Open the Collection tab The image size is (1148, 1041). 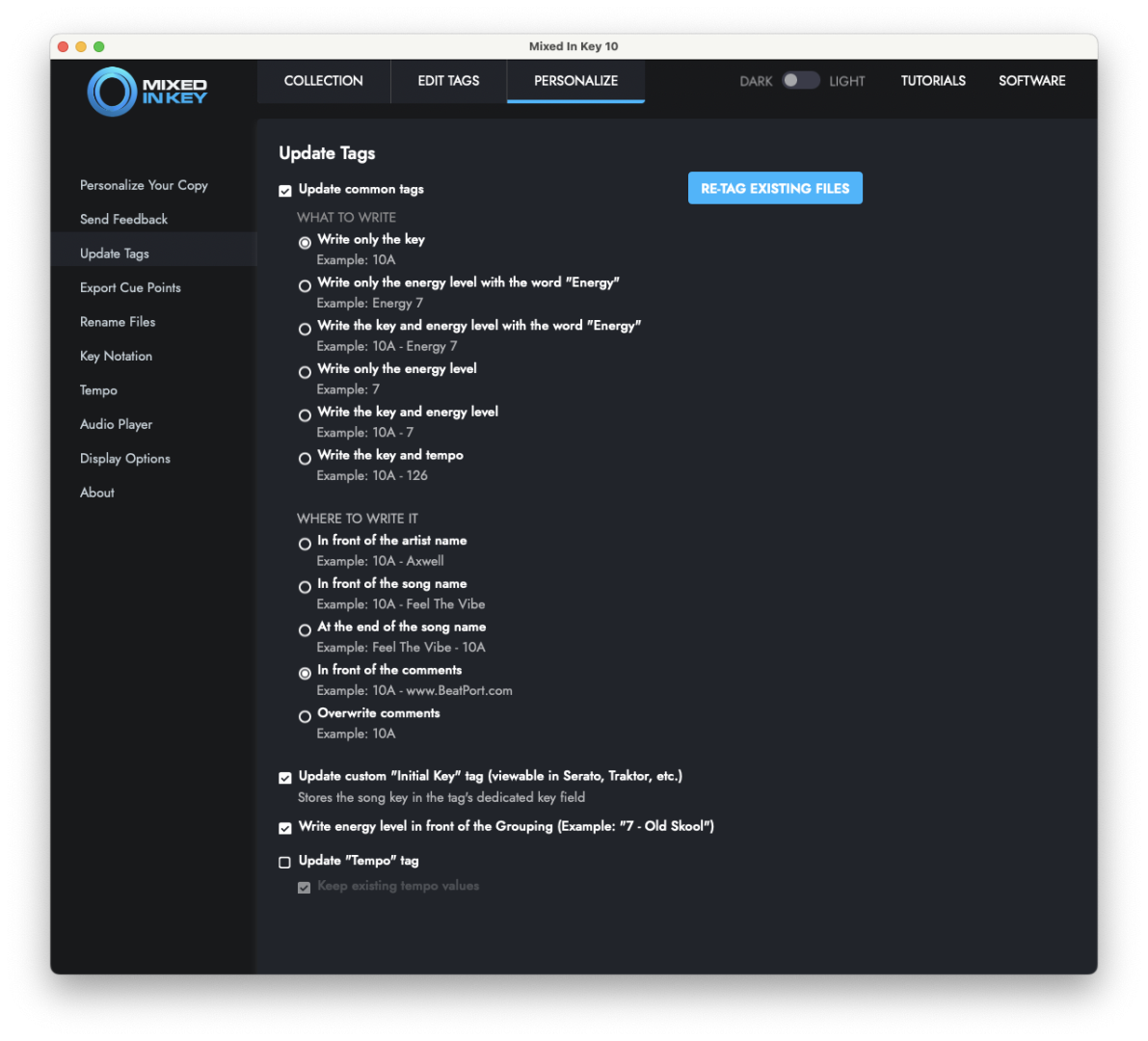324,81
